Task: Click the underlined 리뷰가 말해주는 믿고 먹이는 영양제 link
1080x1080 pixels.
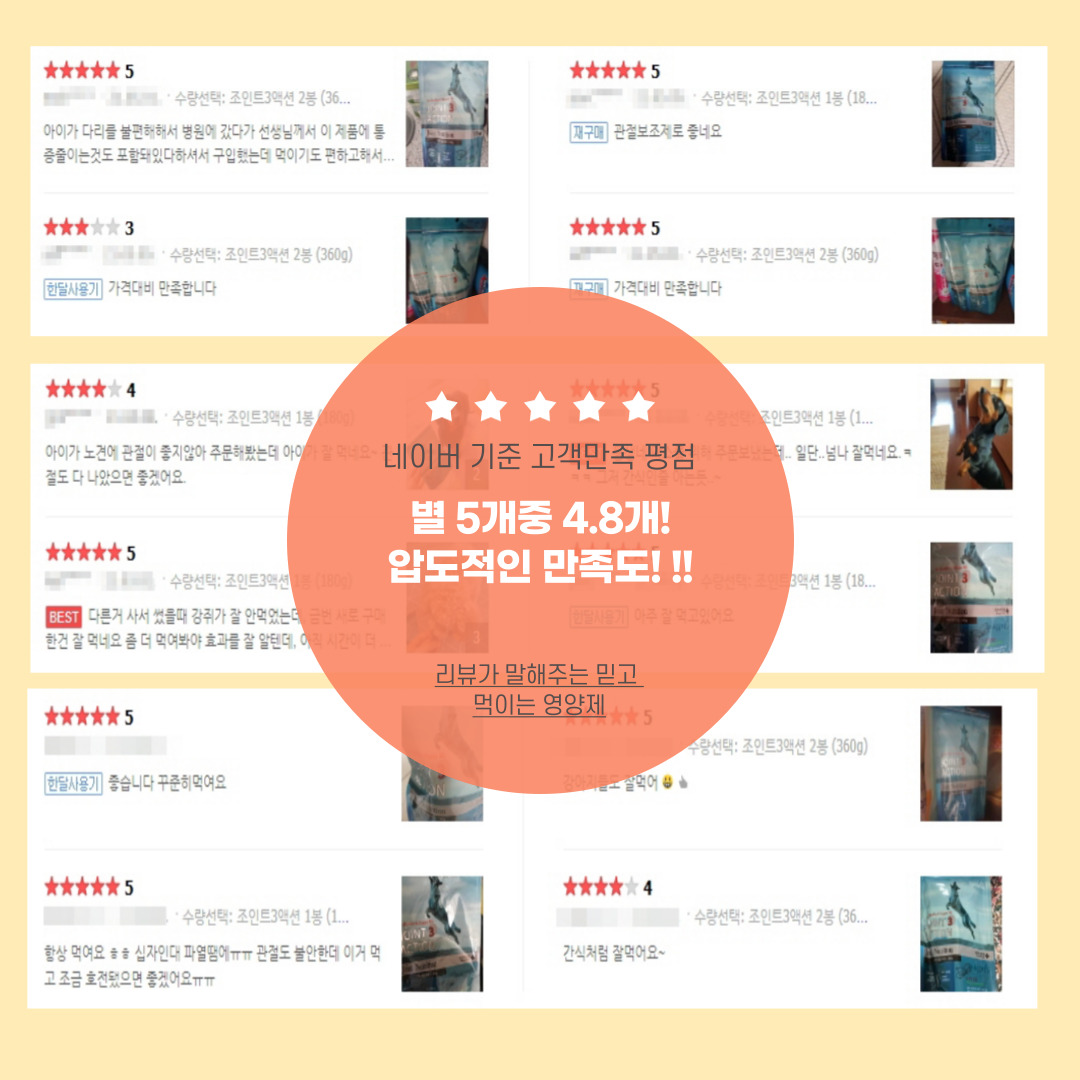Action: [x=539, y=689]
